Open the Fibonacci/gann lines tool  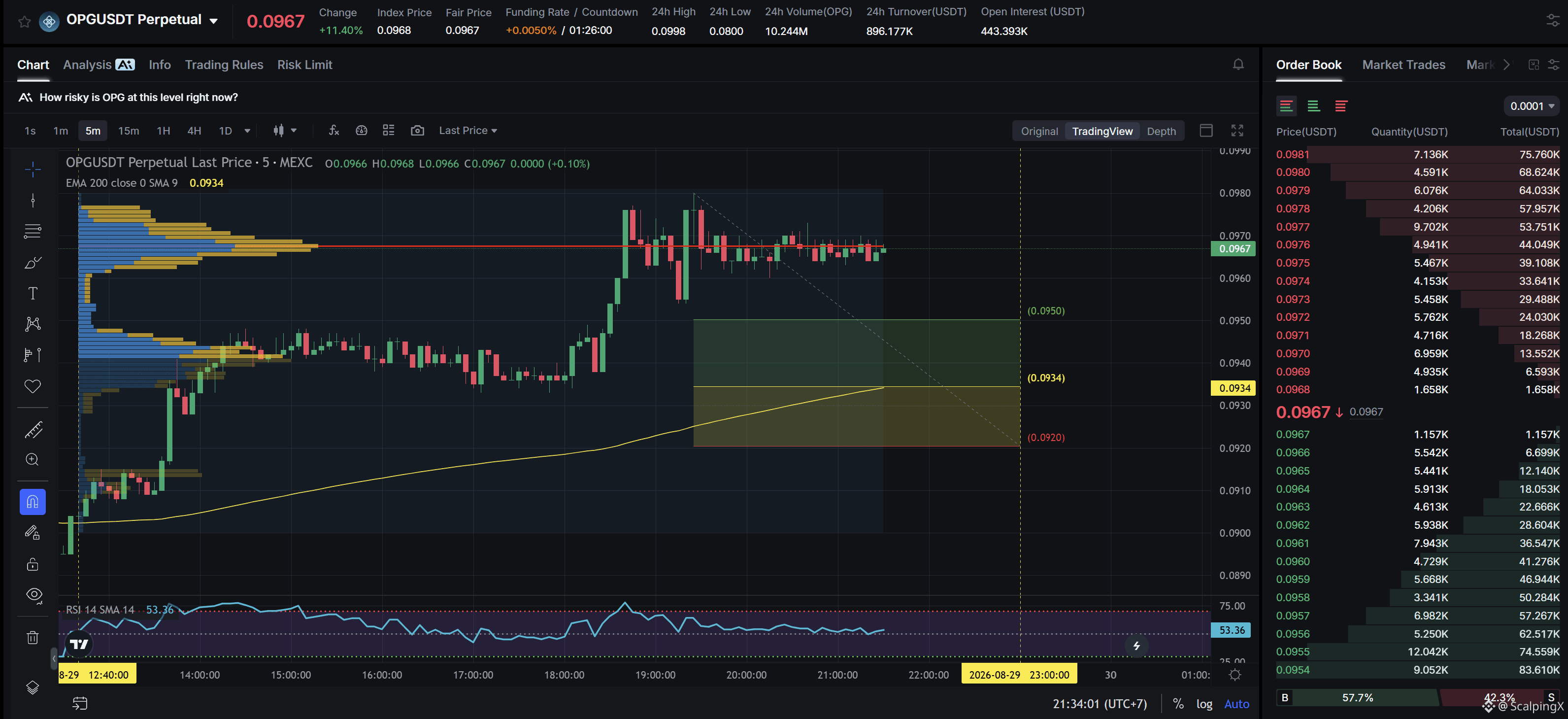pyautogui.click(x=33, y=231)
